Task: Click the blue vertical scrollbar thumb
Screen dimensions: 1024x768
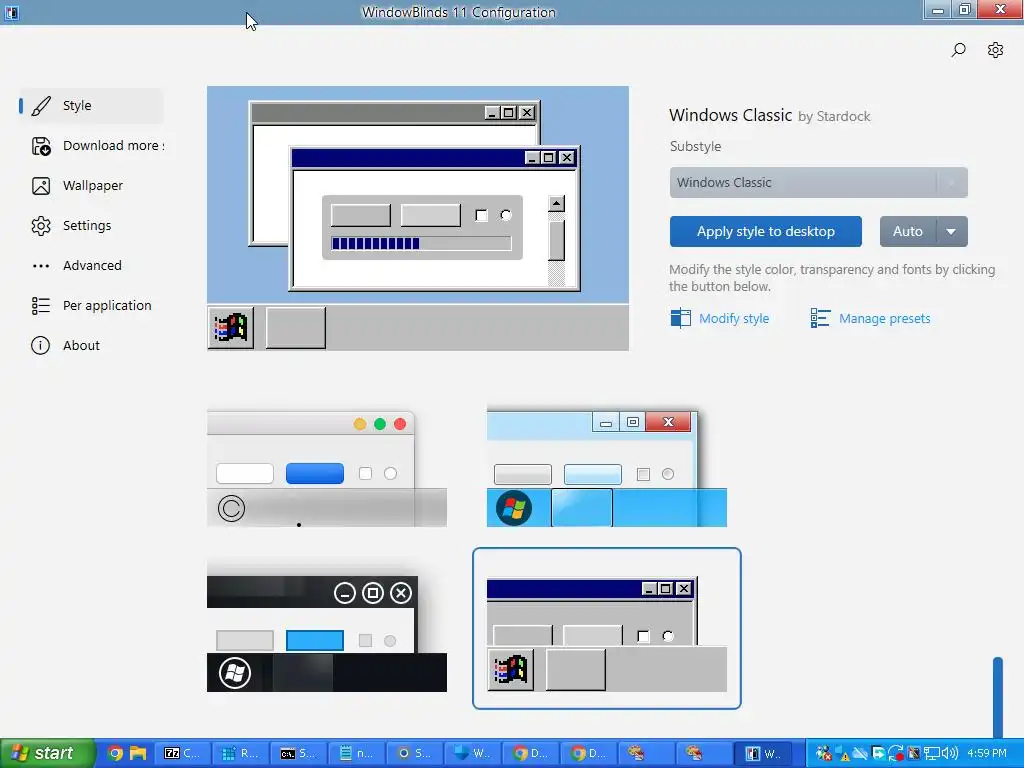Action: (x=998, y=697)
